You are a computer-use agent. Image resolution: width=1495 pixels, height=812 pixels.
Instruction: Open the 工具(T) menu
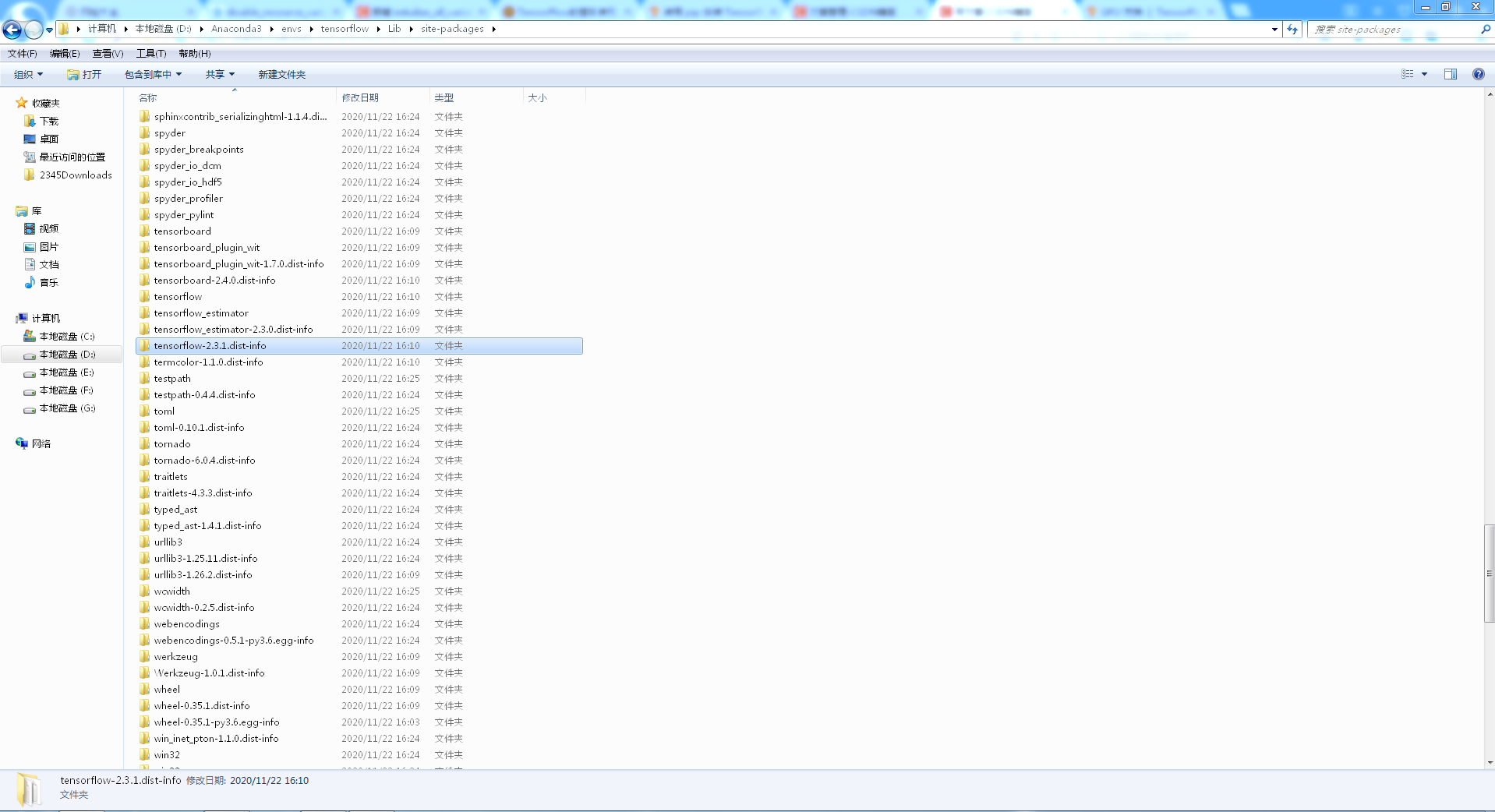click(151, 54)
